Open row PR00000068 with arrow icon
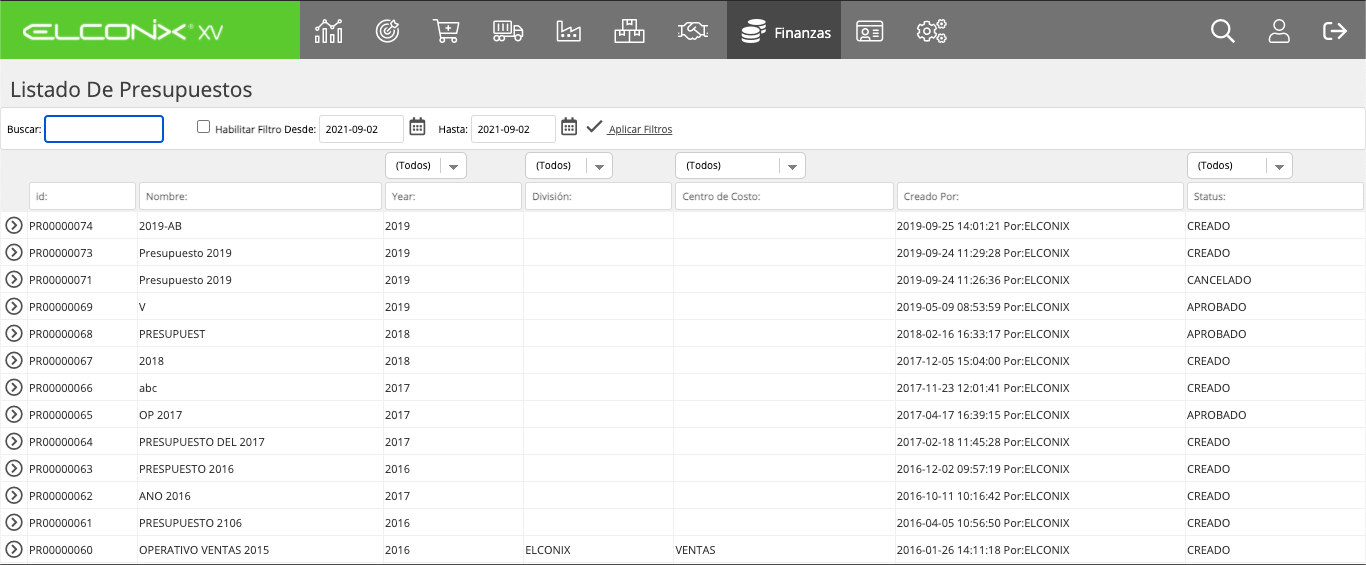The height and width of the screenshot is (565, 1366). [x=14, y=334]
